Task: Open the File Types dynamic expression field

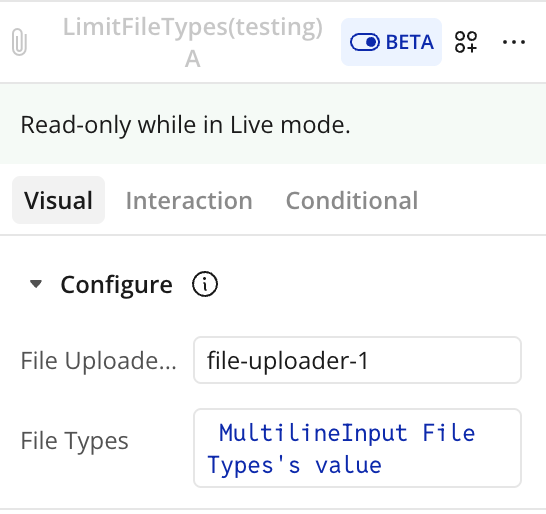Action: tap(357, 448)
